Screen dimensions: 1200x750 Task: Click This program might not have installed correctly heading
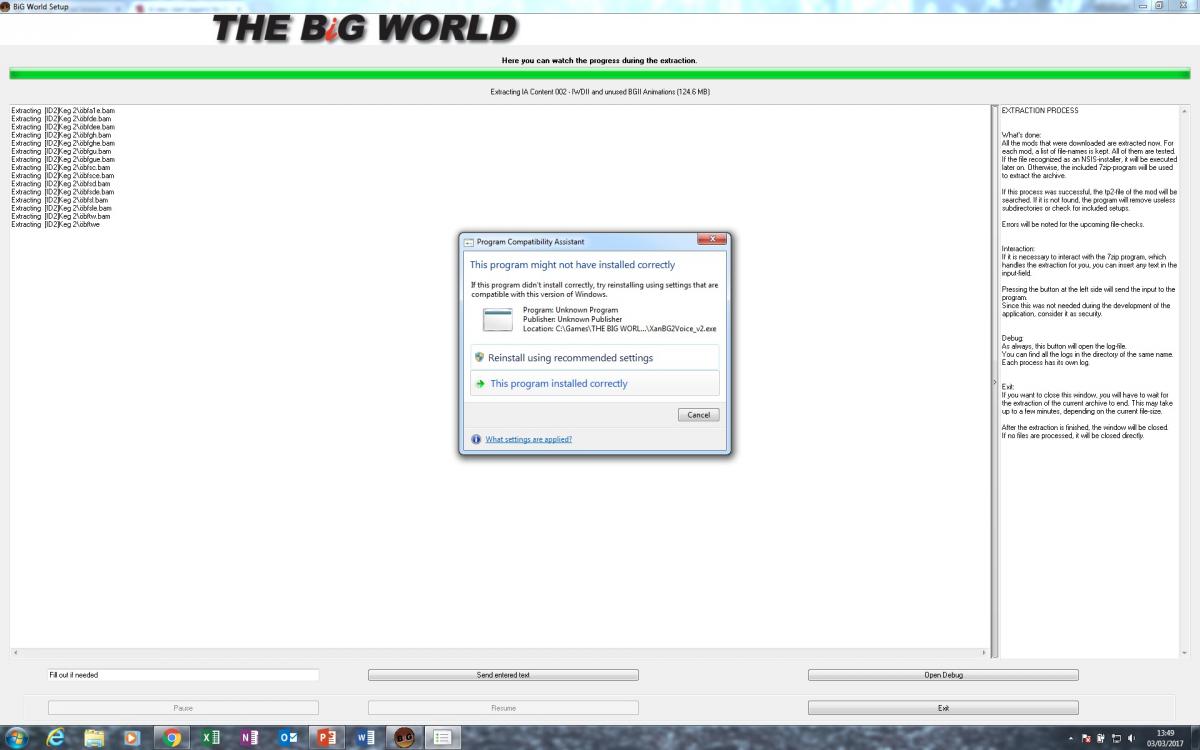pyautogui.click(x=572, y=265)
